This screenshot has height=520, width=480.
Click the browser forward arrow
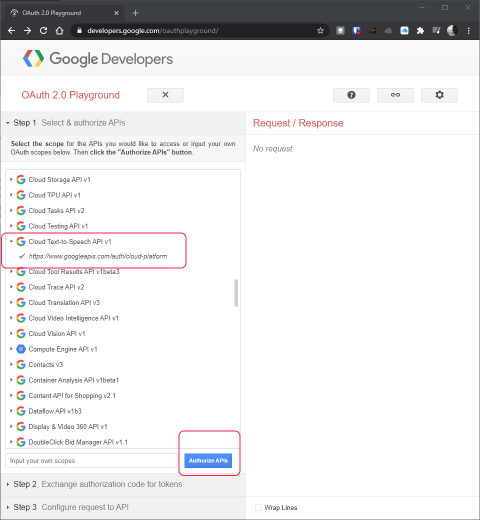27,31
